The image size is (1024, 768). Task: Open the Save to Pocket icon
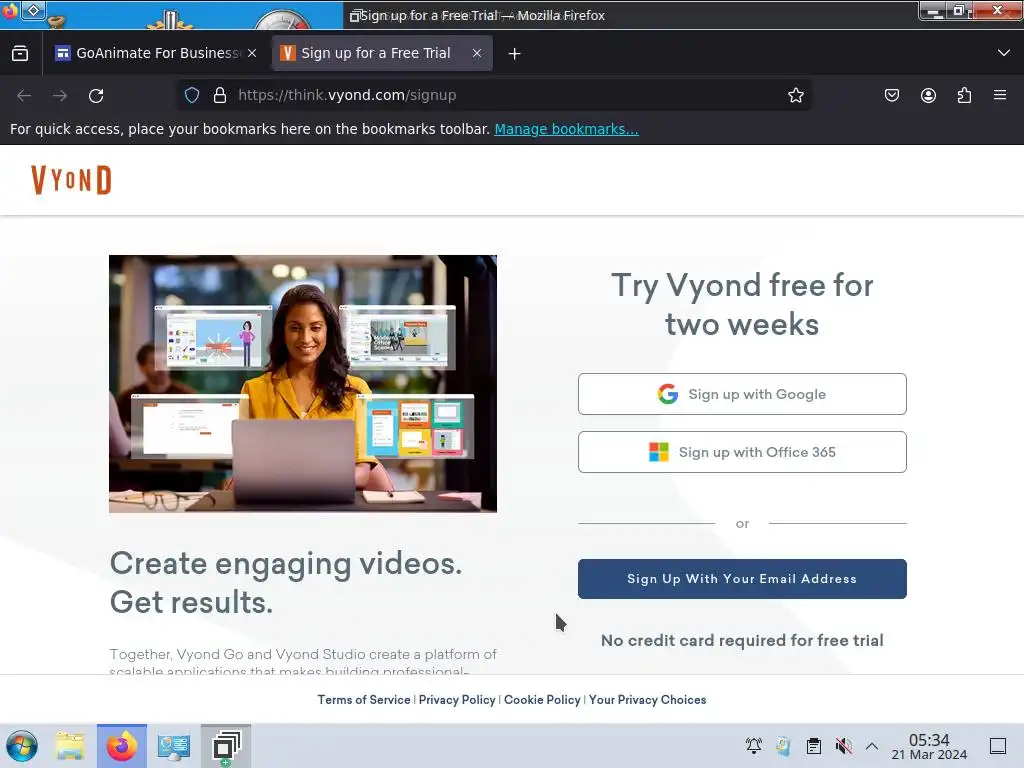coord(891,95)
